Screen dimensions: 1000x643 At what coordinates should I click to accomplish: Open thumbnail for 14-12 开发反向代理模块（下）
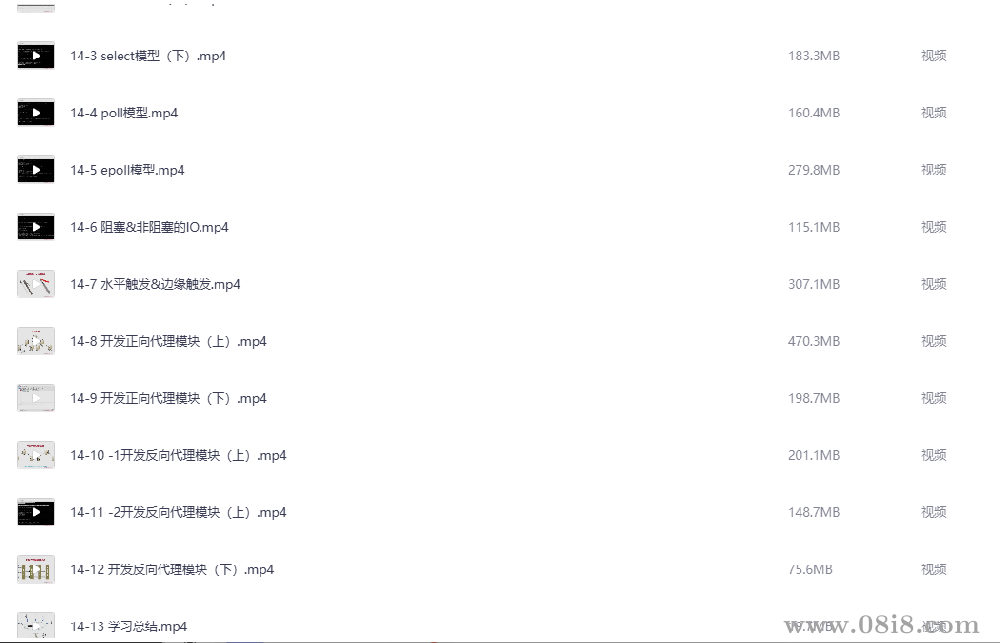coord(36,570)
